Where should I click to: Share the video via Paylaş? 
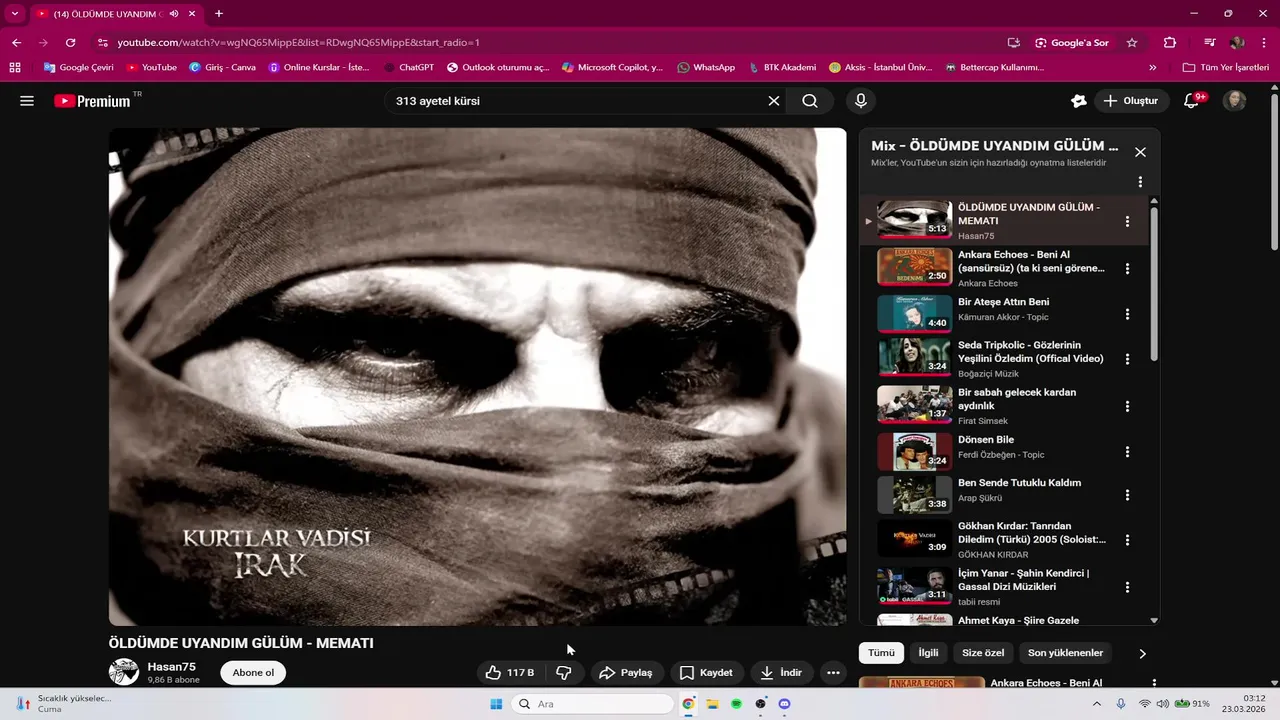626,673
